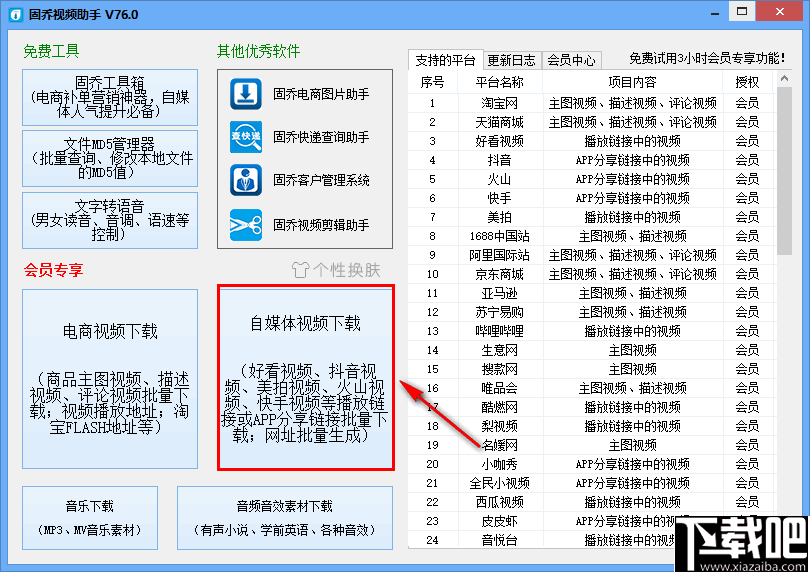Select the 美拍 row
The width and height of the screenshot is (810, 572).
coord(592,217)
